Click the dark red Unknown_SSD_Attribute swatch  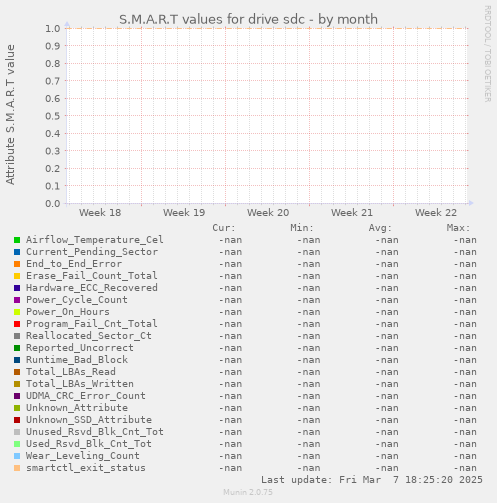pos(17,420)
